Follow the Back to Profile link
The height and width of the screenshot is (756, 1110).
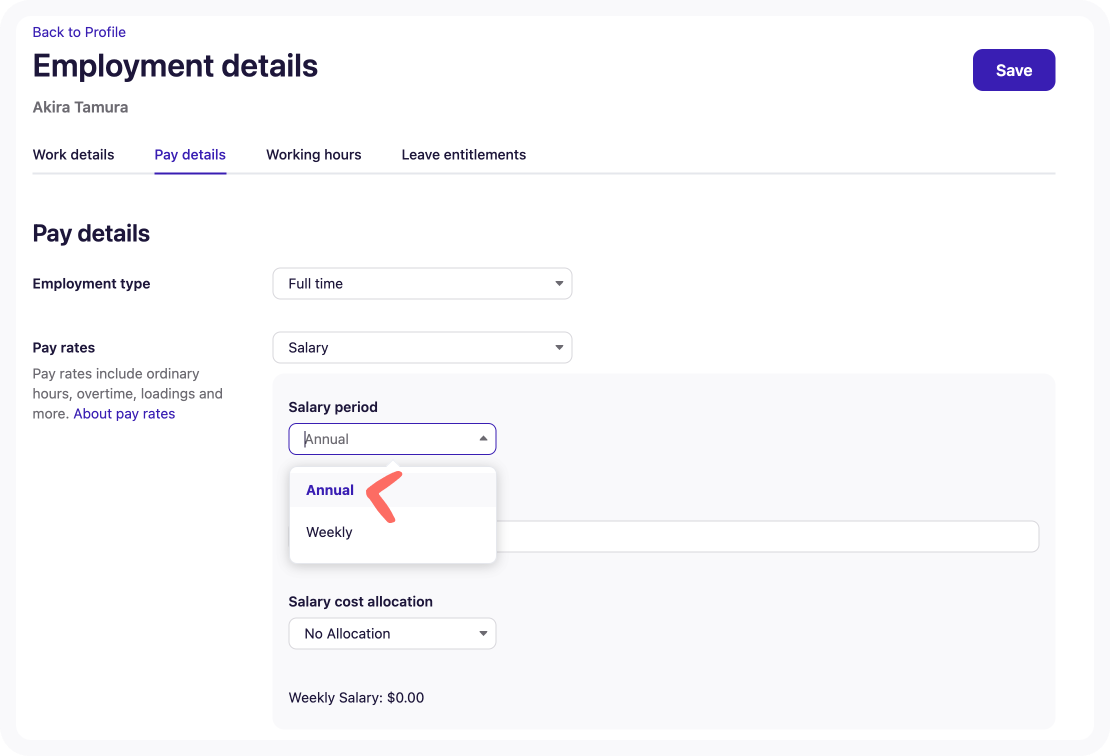coord(79,32)
